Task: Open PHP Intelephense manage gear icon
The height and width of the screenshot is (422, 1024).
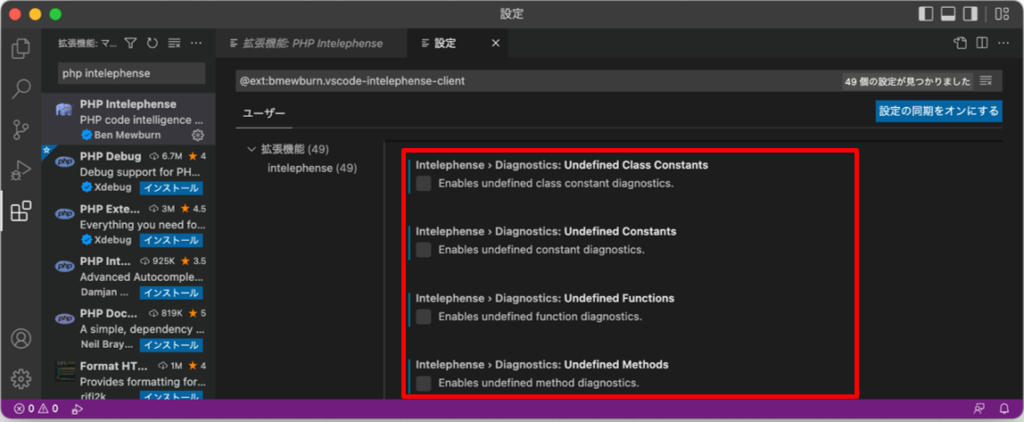Action: (x=198, y=135)
